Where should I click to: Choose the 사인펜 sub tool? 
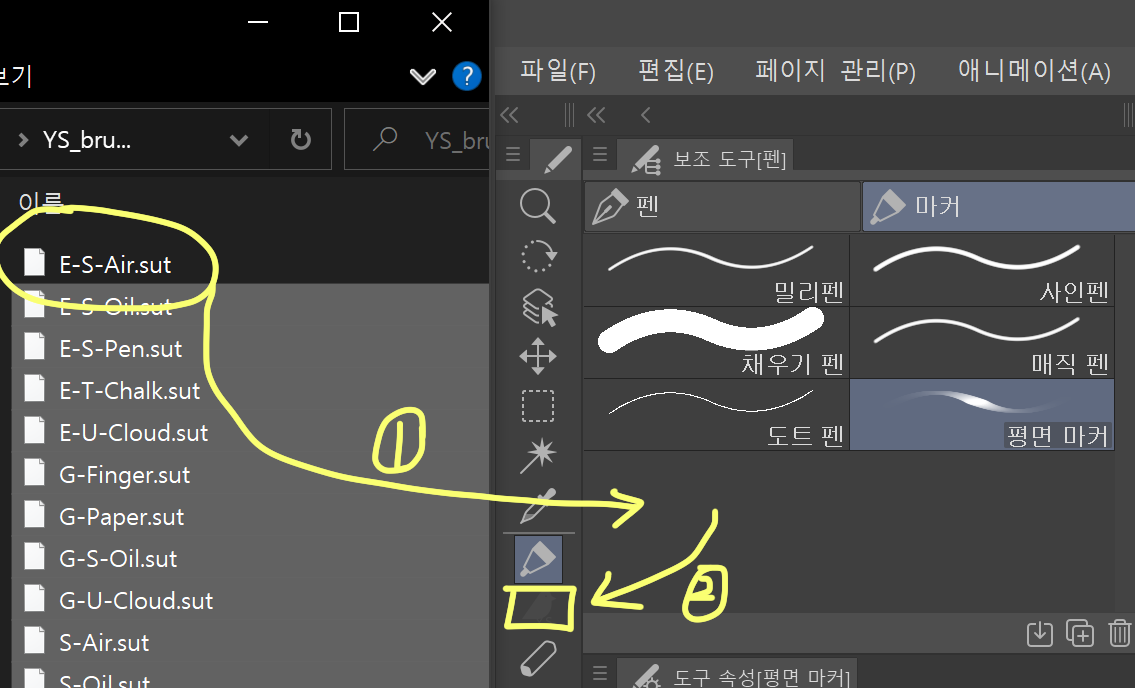coord(982,270)
